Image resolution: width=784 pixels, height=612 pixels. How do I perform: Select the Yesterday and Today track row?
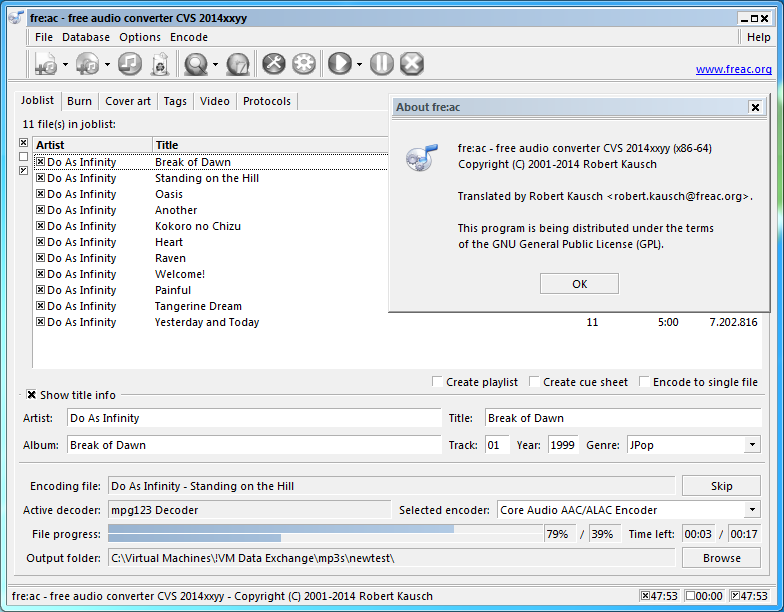[398, 322]
